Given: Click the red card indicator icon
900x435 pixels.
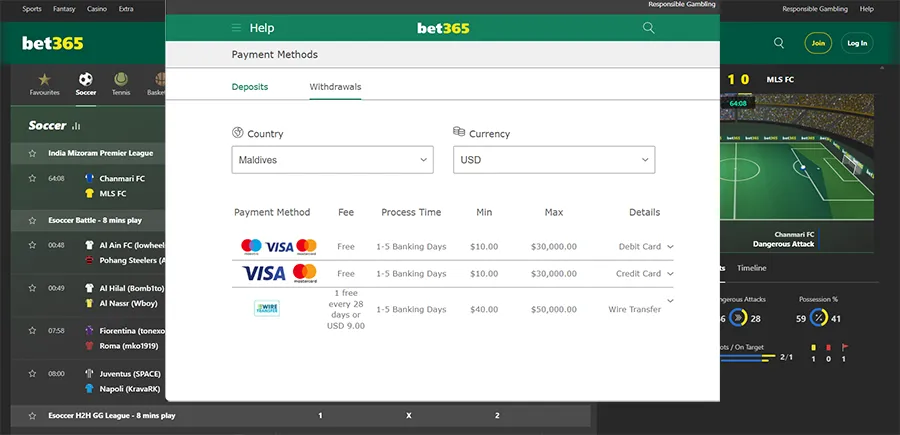Looking at the screenshot, I should pyautogui.click(x=828, y=347).
